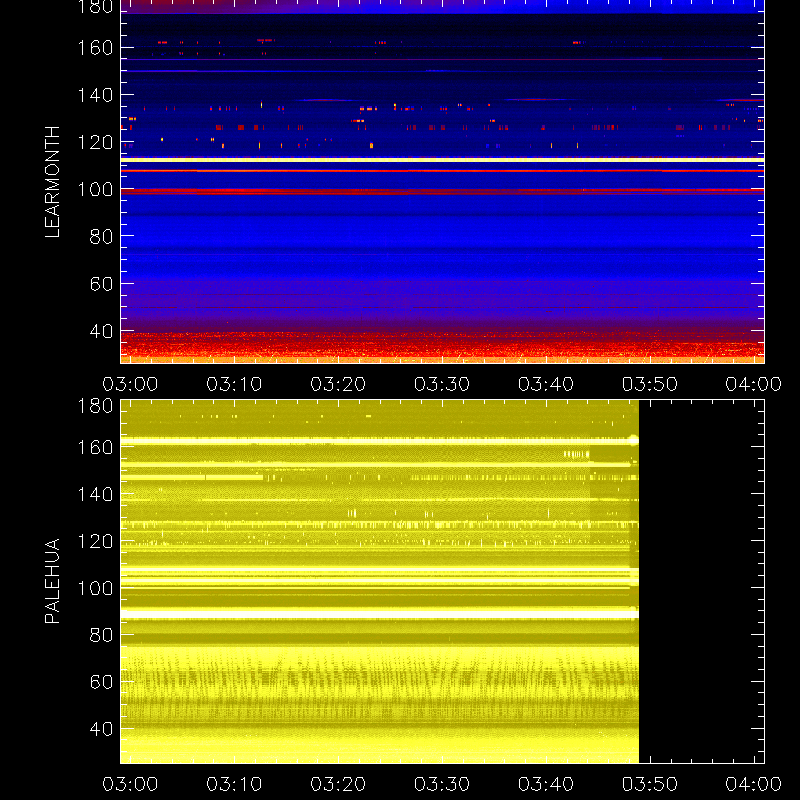Click the 03:00 time label under Palehua plot
Viewport: 800px width, 800px height.
click(130, 784)
